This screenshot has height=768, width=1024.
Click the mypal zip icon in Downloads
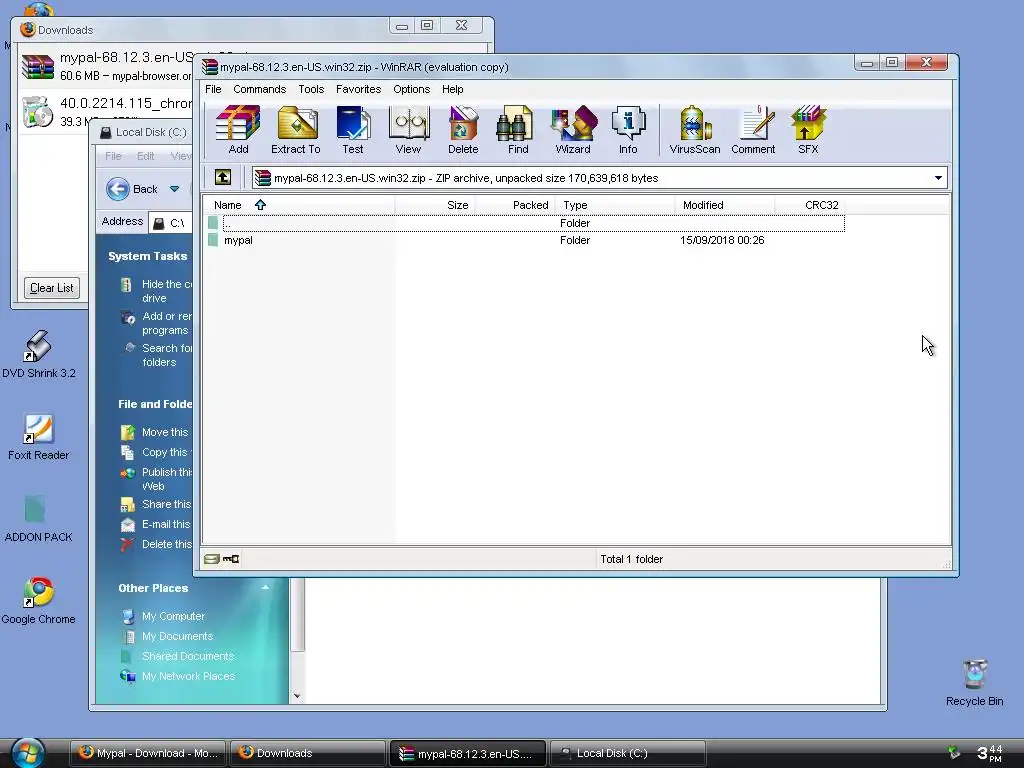pyautogui.click(x=37, y=67)
